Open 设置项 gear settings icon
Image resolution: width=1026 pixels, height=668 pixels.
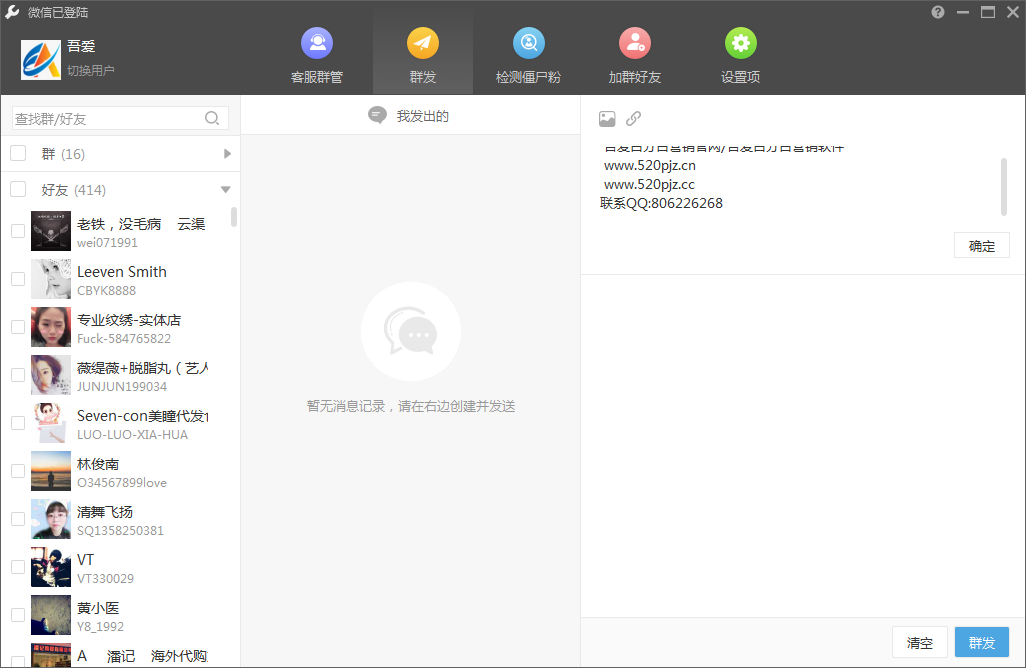[741, 43]
